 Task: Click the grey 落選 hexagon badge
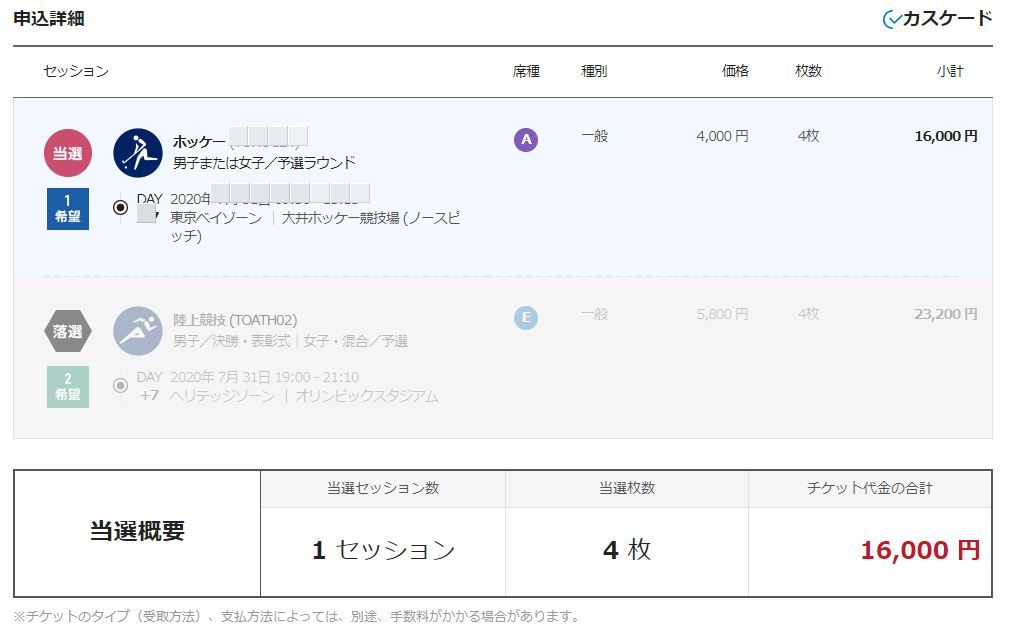tap(68, 331)
